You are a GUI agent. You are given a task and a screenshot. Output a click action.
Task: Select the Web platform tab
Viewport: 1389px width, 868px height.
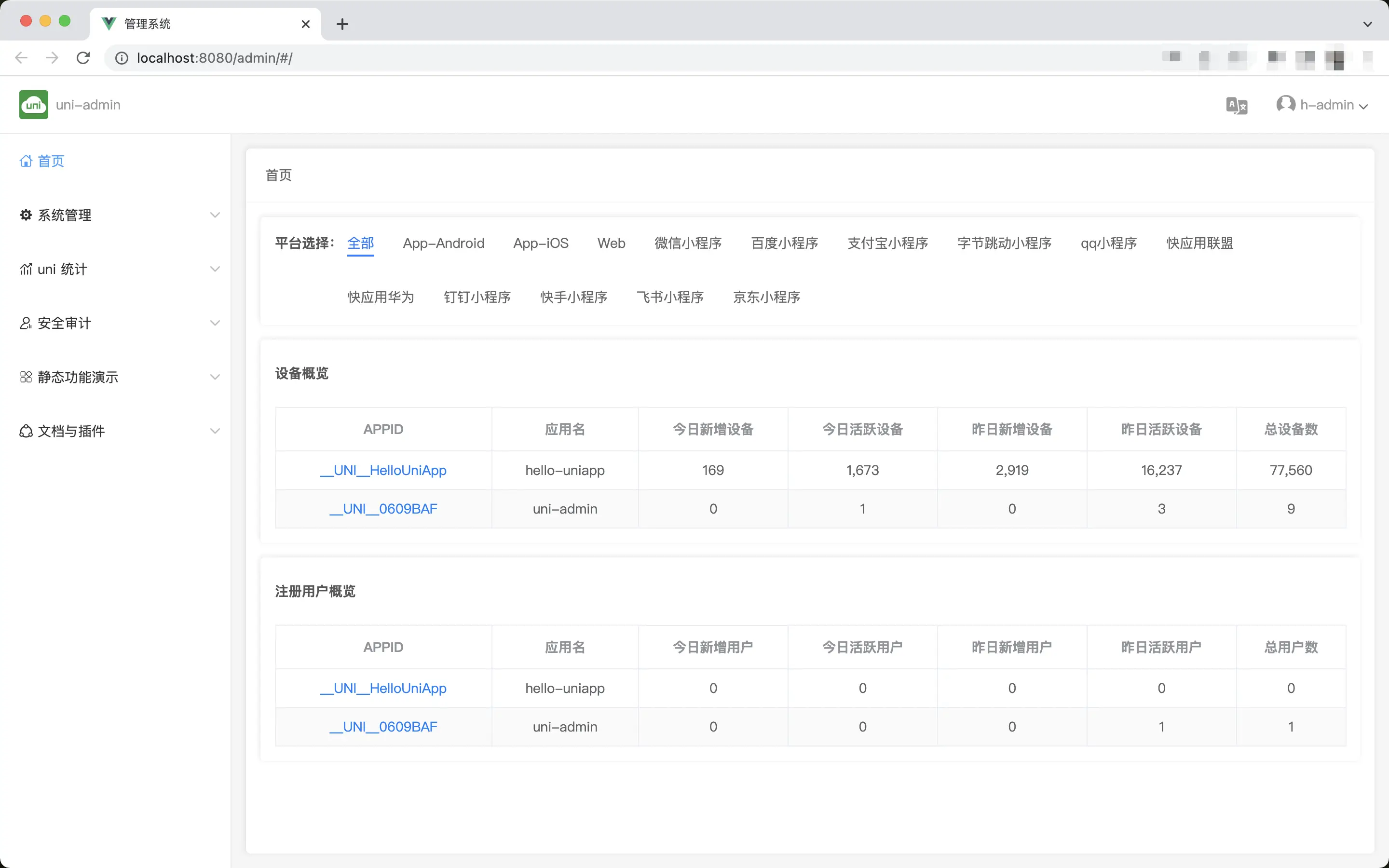pyautogui.click(x=611, y=244)
